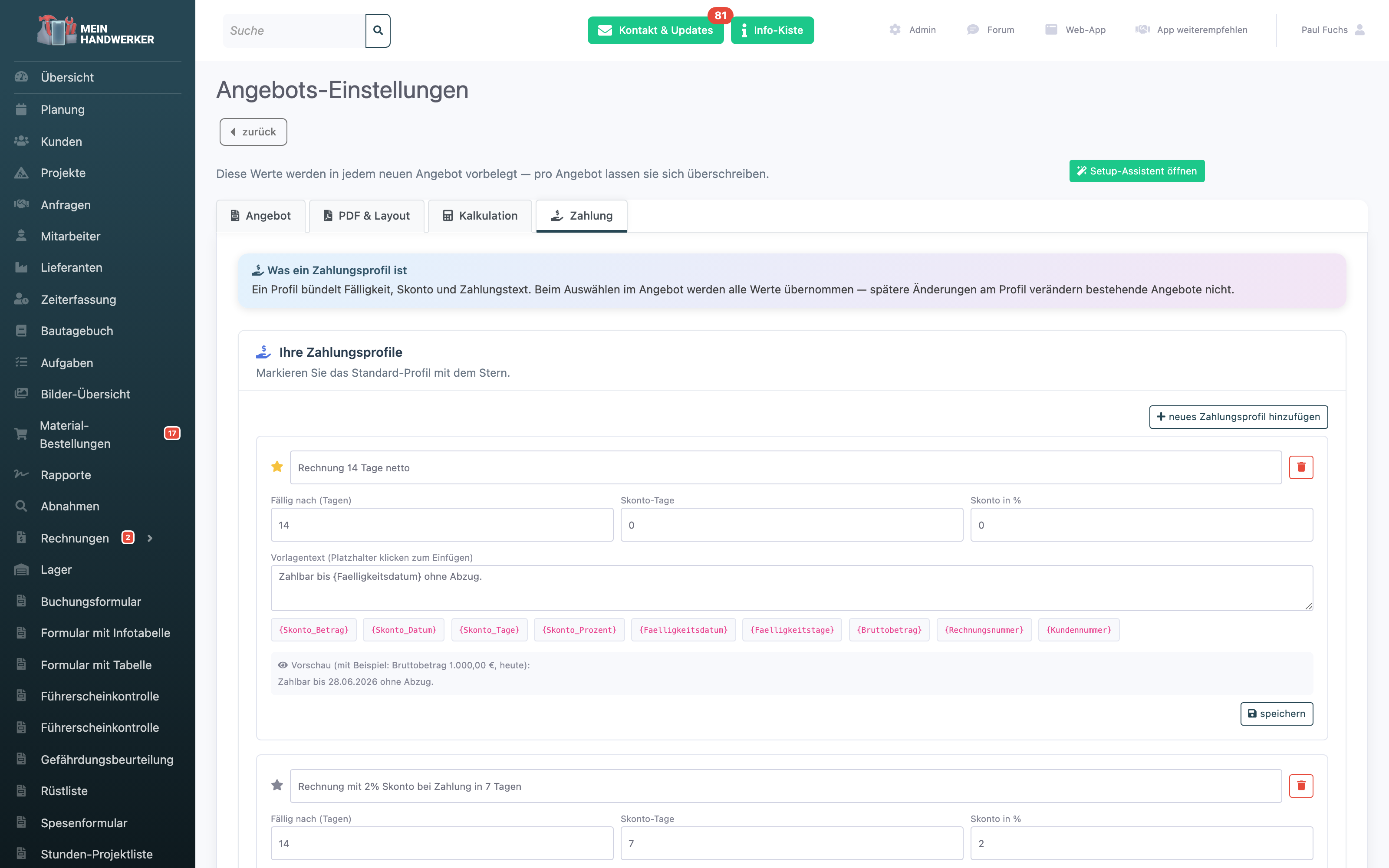
Task: Click the Rapporte signature icon
Action: pyautogui.click(x=21, y=474)
